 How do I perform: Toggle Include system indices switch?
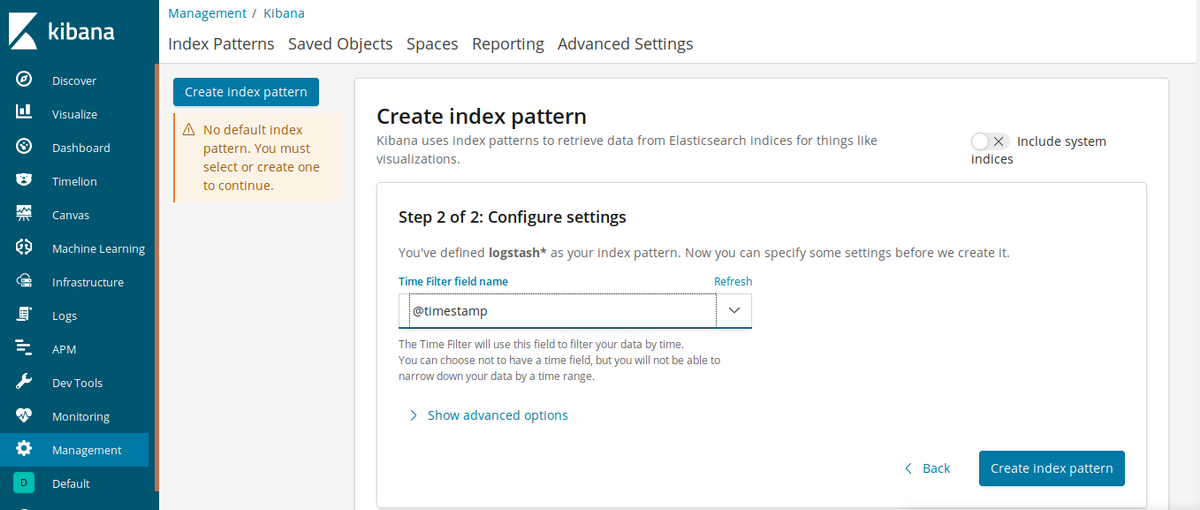point(989,141)
